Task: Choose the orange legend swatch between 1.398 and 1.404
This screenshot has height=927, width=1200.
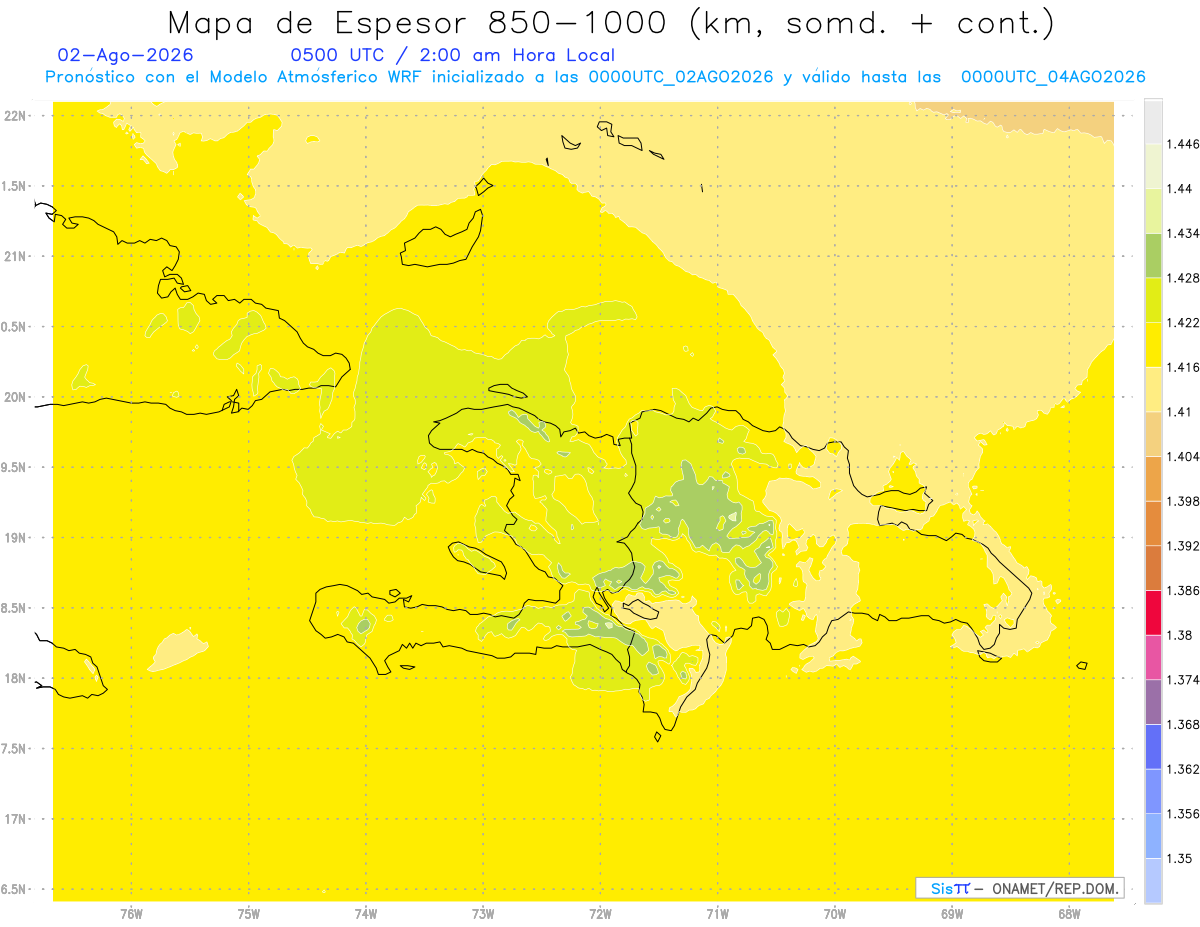Action: tap(1153, 478)
